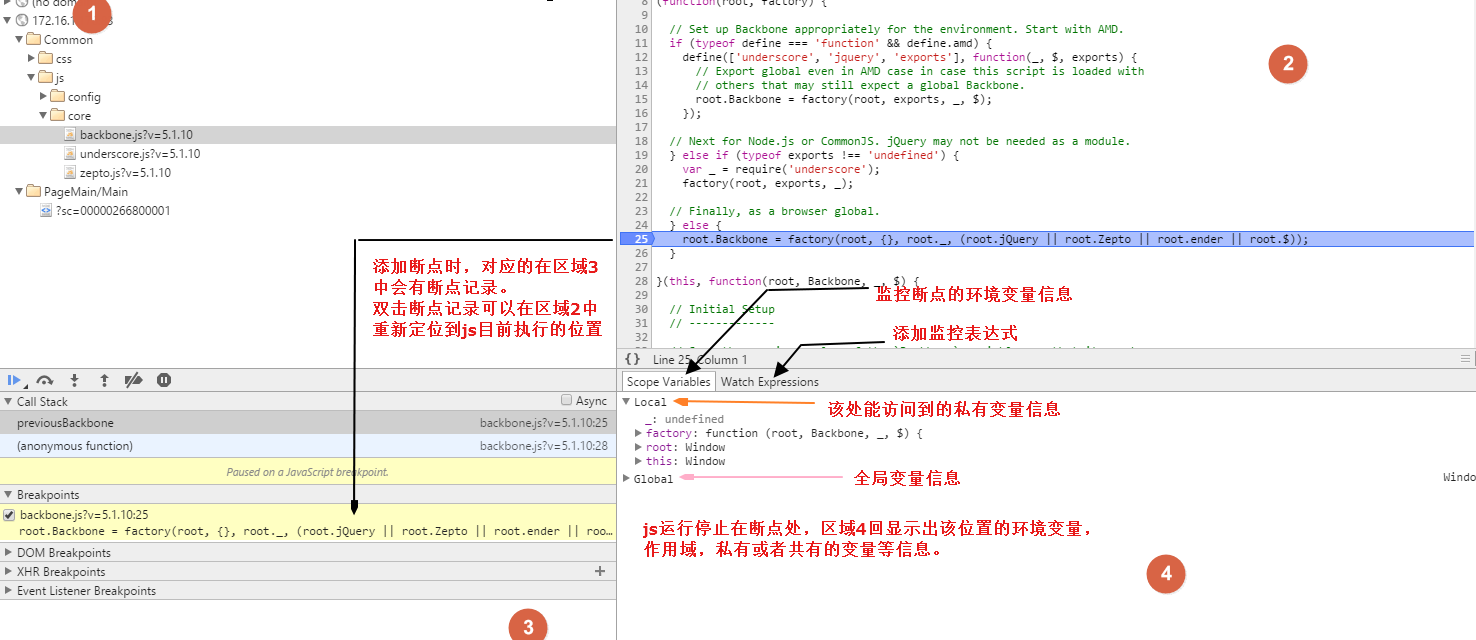
Task: Collapse the Local scope section
Action: coord(627,401)
